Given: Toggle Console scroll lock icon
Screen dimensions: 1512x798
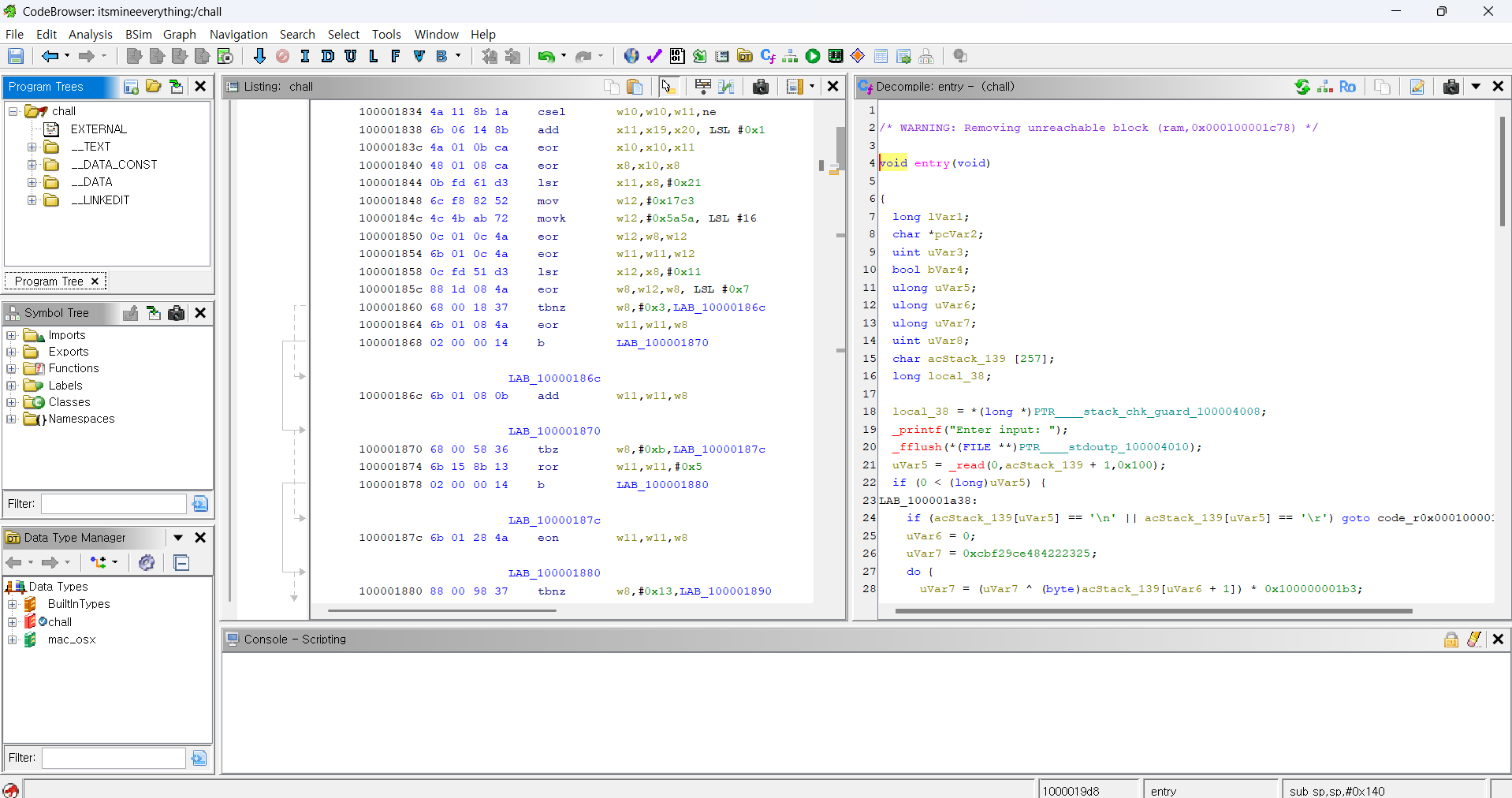Looking at the screenshot, I should (x=1451, y=640).
